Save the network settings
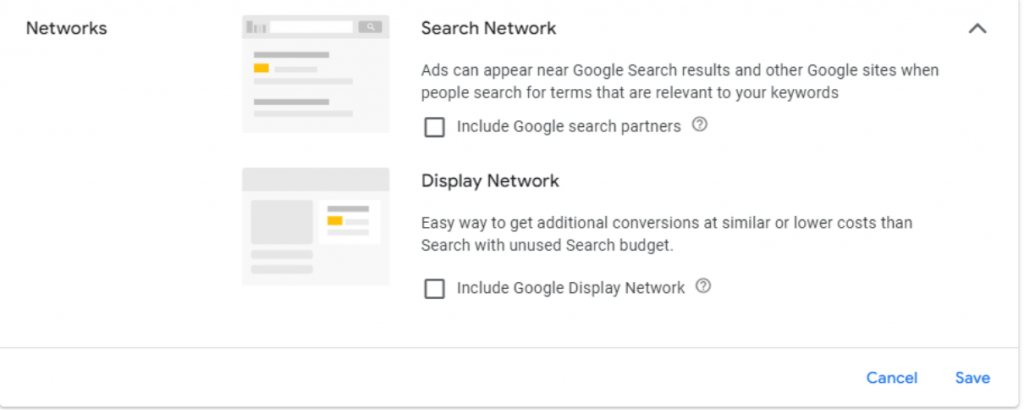 (x=972, y=378)
